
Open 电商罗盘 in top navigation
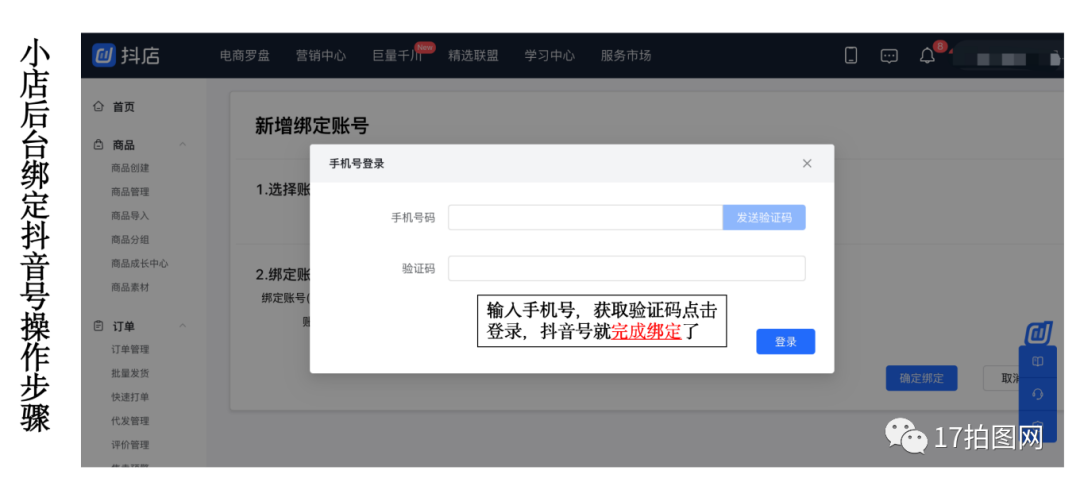point(245,56)
